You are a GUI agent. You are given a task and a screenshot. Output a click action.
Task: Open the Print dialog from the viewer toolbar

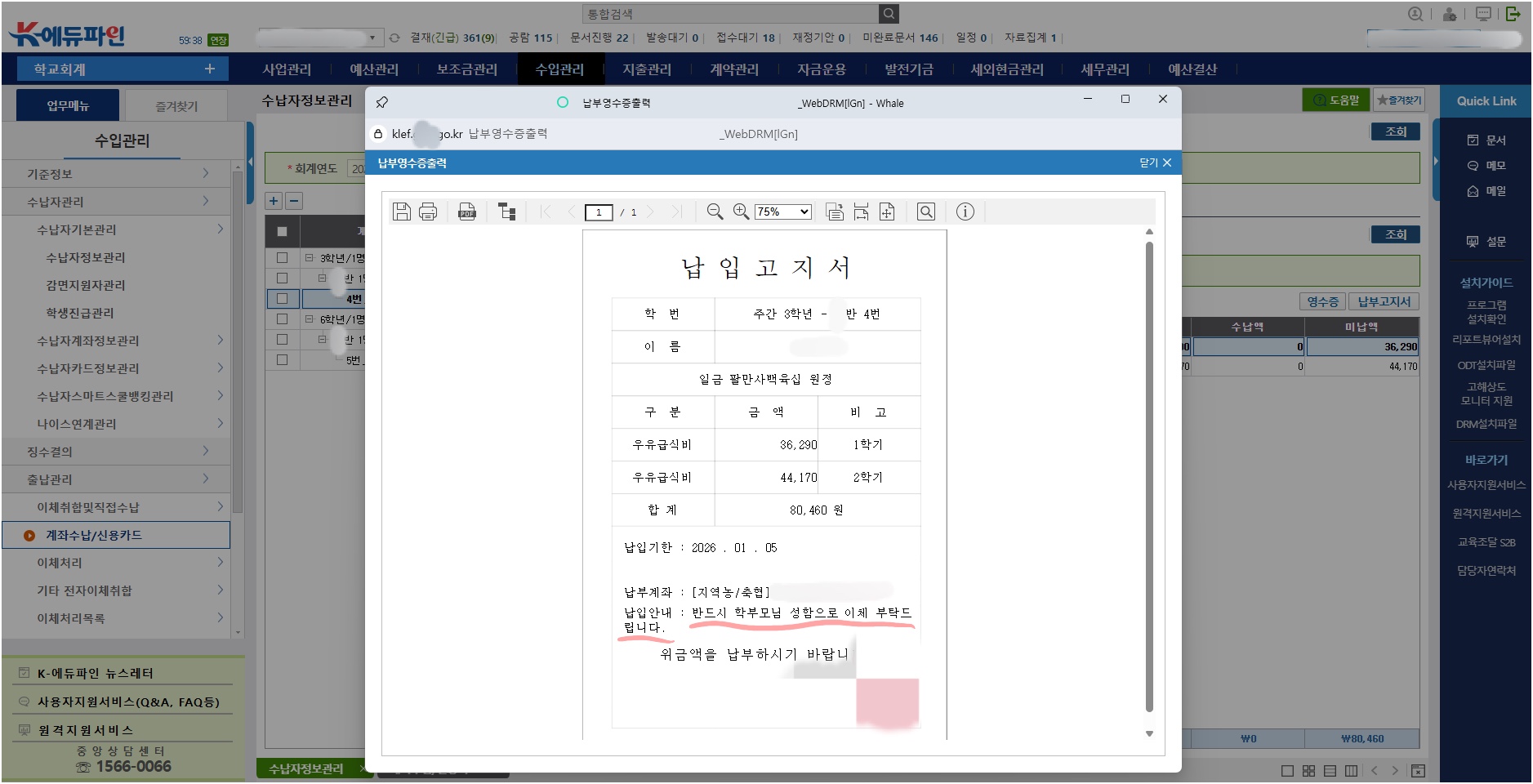coord(428,212)
